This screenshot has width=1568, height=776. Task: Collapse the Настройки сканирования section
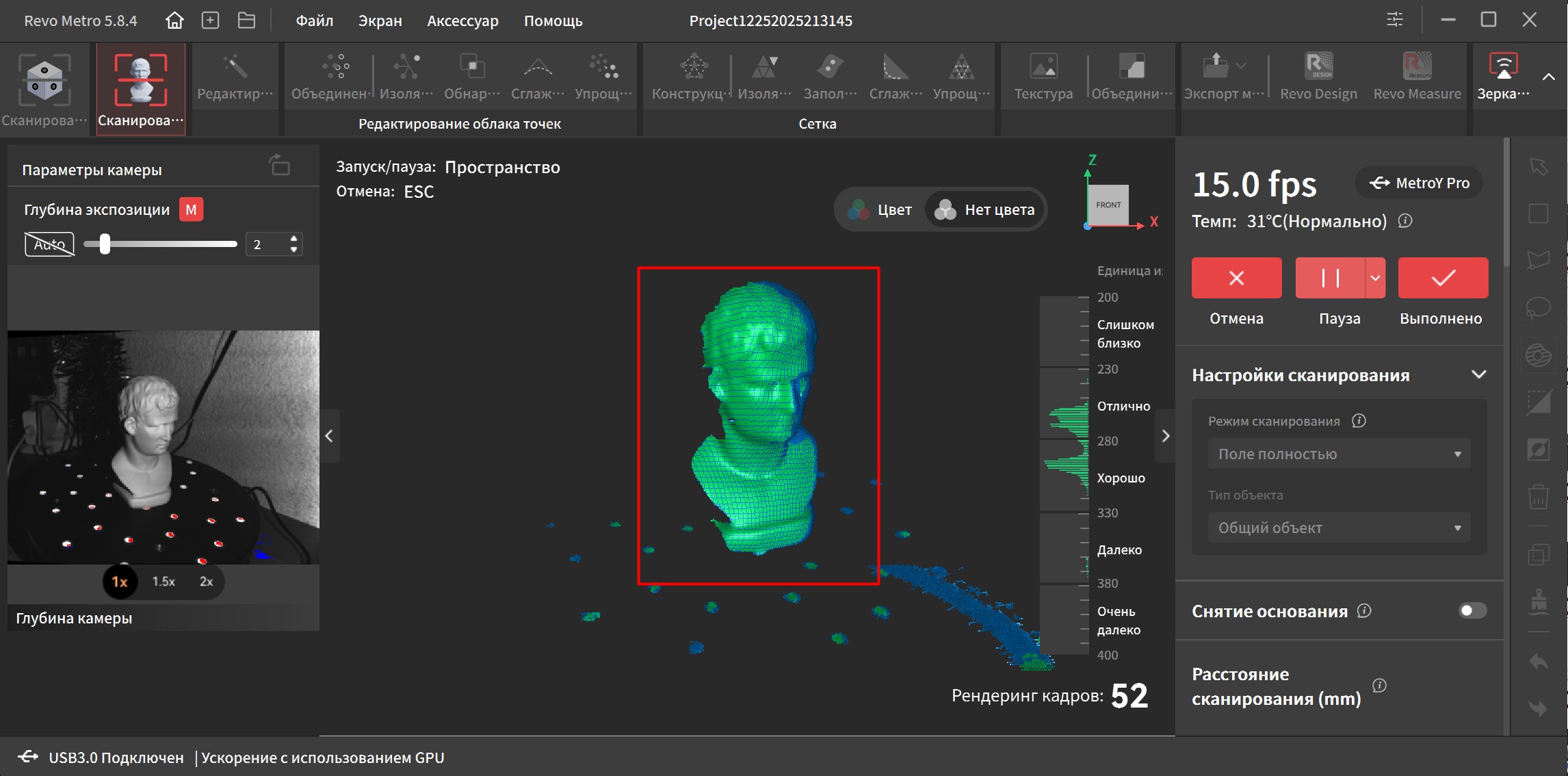[x=1478, y=374]
